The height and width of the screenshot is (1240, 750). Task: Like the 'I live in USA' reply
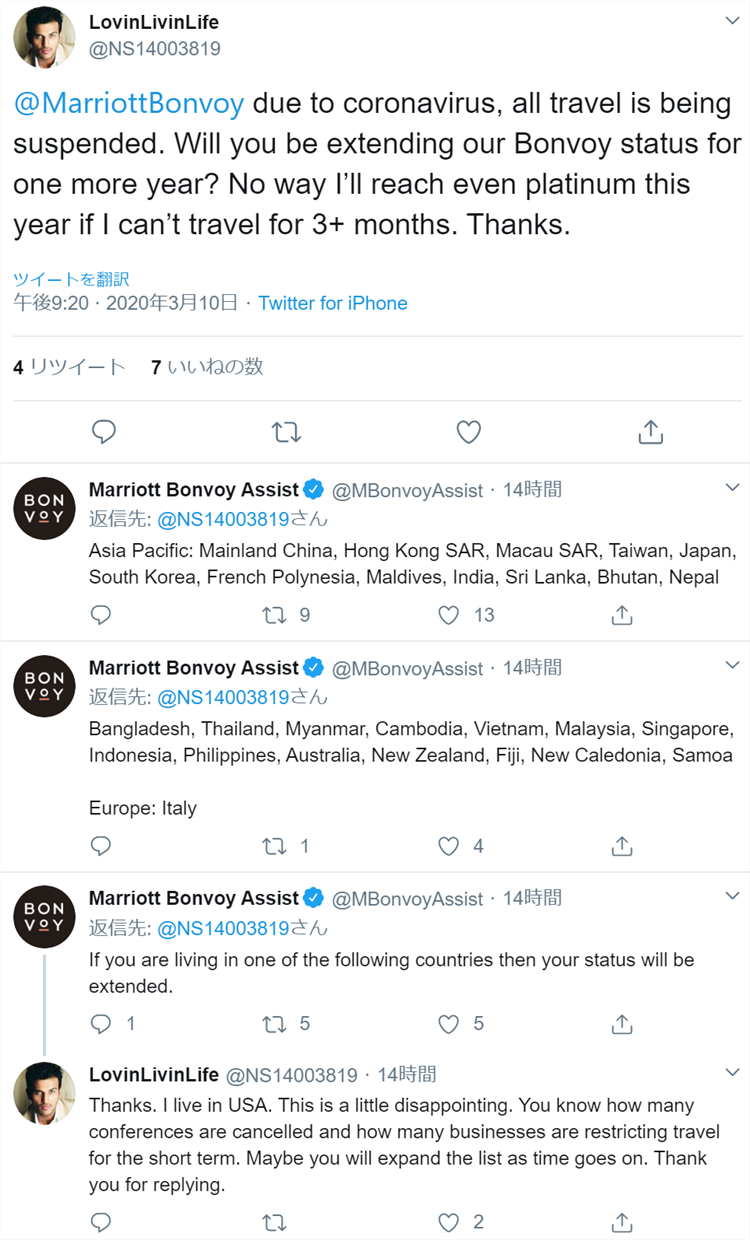(449, 1222)
